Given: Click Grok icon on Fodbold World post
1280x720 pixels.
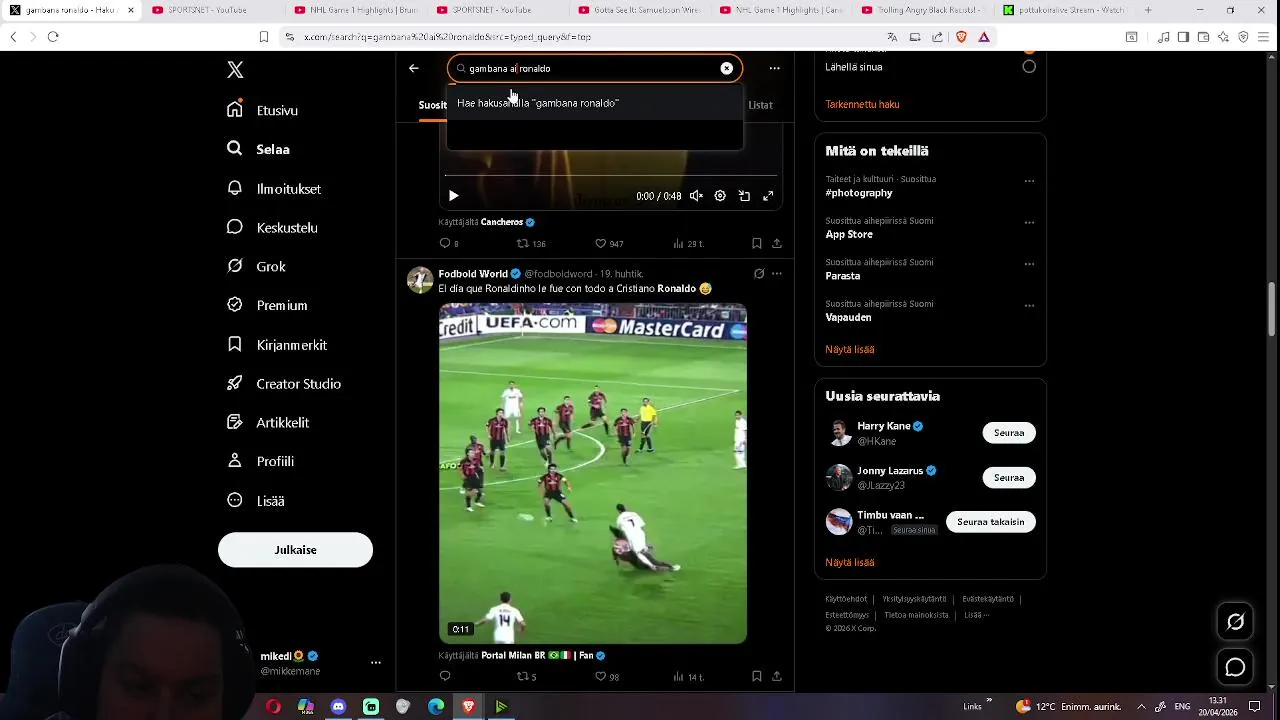Looking at the screenshot, I should (759, 273).
